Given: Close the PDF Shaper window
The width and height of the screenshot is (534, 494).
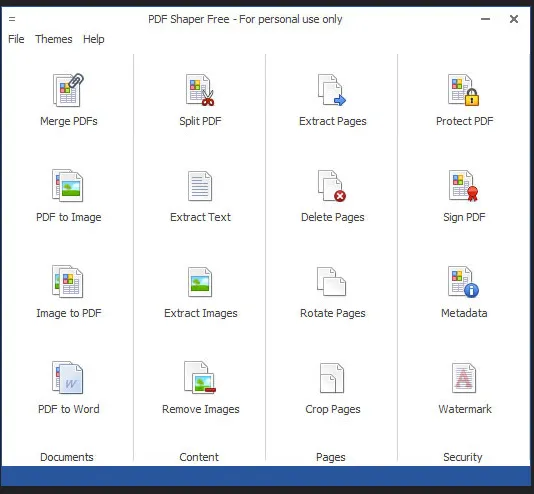Looking at the screenshot, I should tap(514, 19).
